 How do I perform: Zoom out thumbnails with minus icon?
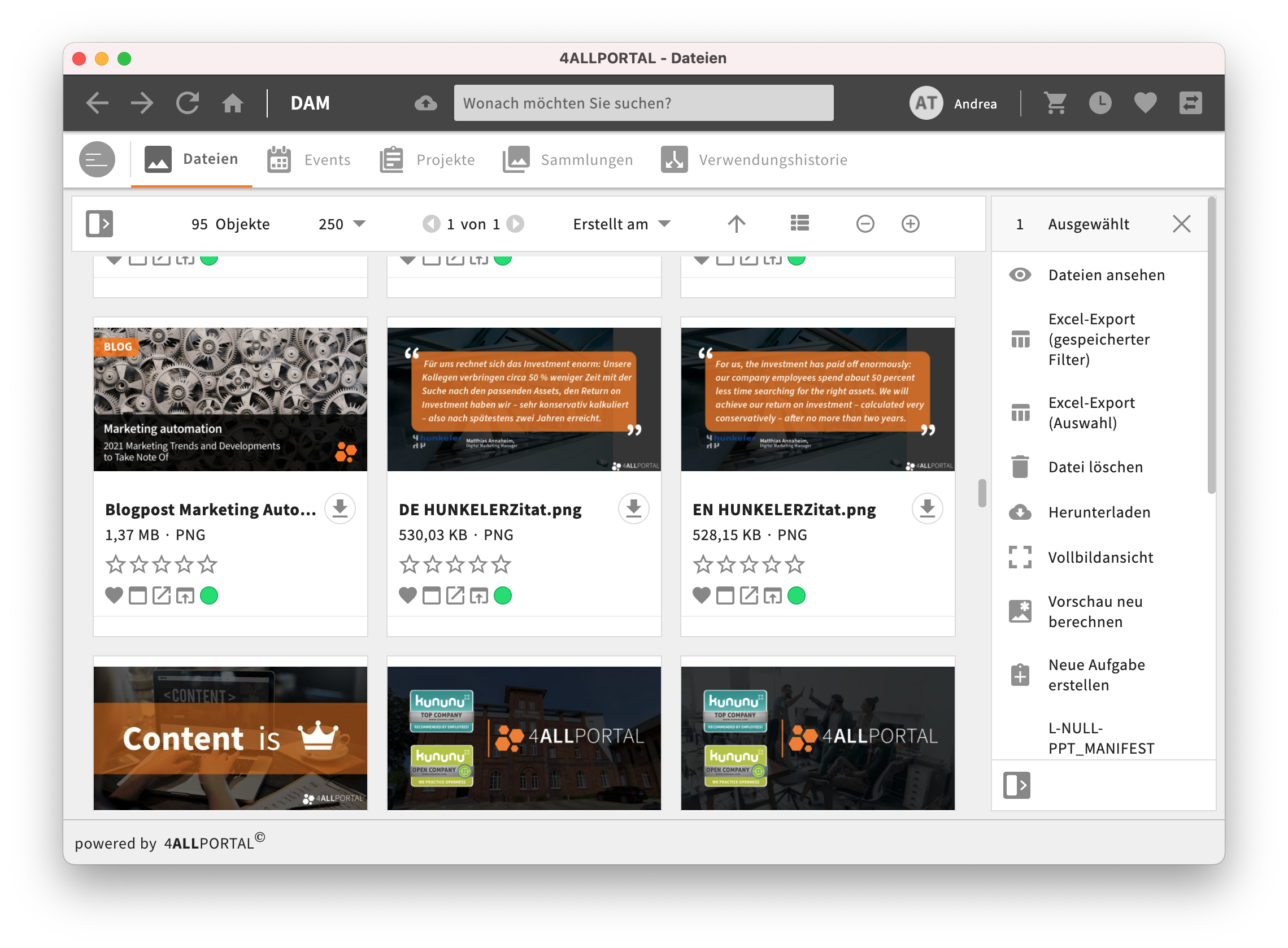coord(864,223)
